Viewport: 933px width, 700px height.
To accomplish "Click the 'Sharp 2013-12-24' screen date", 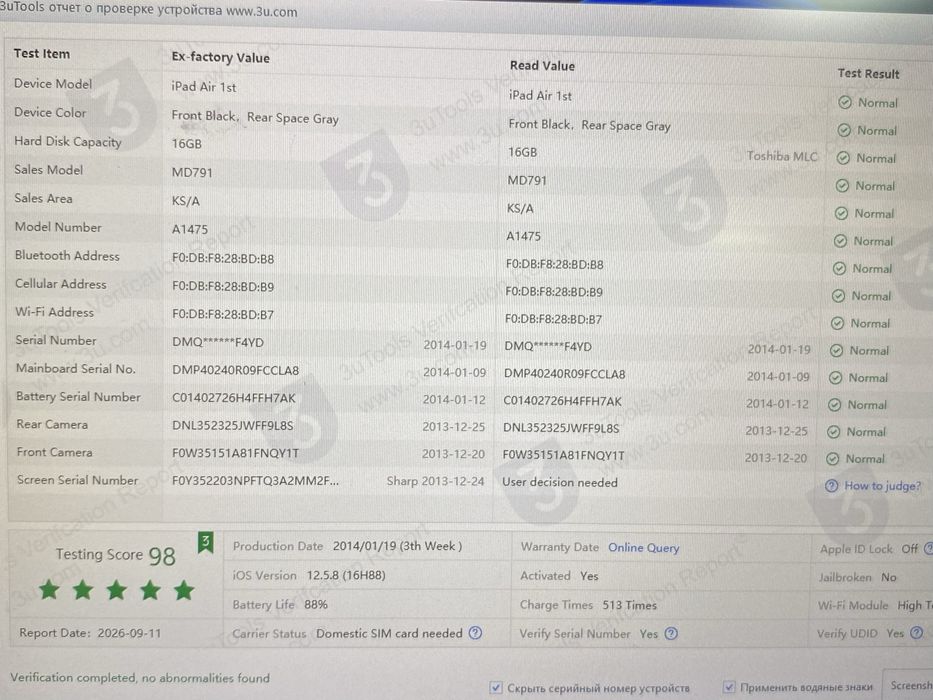I will (436, 481).
